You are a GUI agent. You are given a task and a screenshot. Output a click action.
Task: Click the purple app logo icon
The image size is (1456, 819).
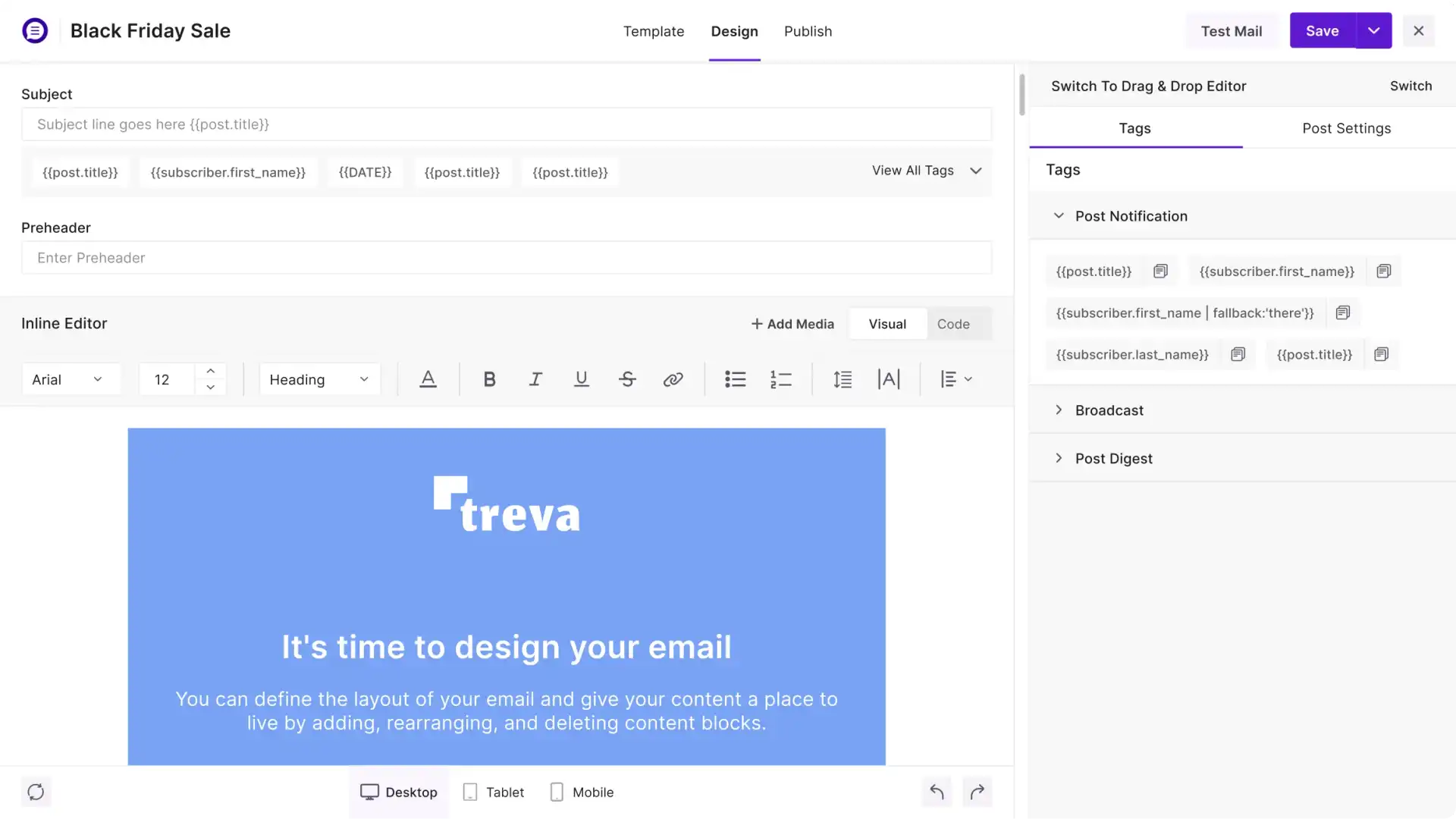tap(35, 31)
